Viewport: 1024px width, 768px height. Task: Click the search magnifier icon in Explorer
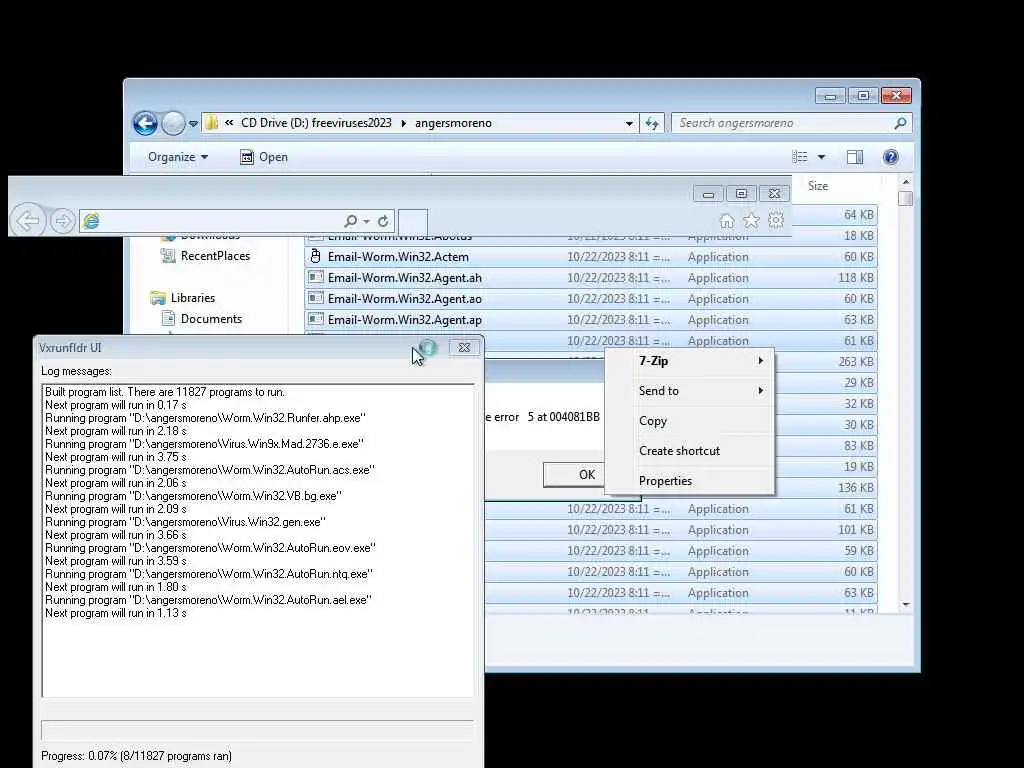tap(901, 123)
